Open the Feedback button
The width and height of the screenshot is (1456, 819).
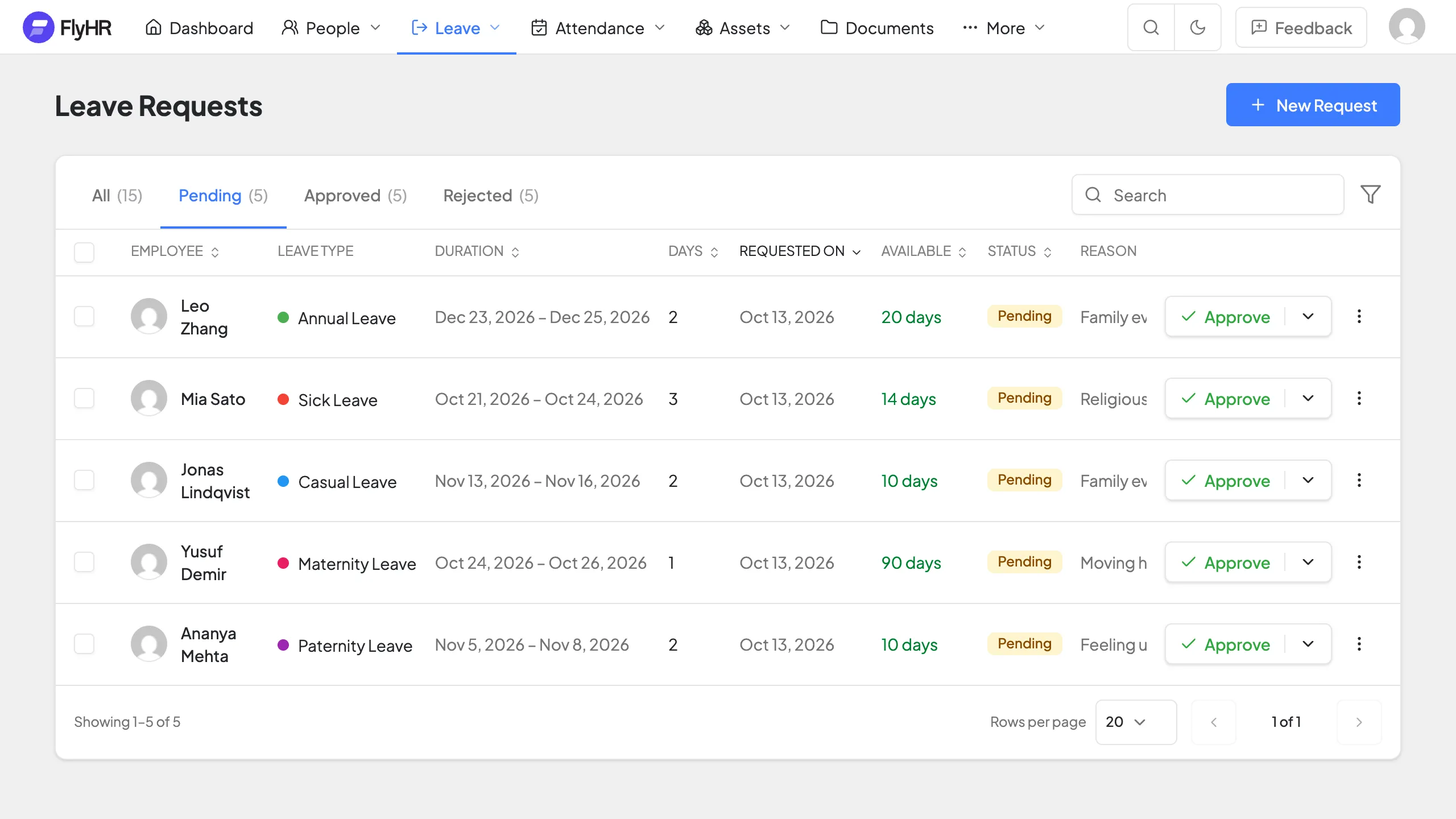pyautogui.click(x=1301, y=27)
